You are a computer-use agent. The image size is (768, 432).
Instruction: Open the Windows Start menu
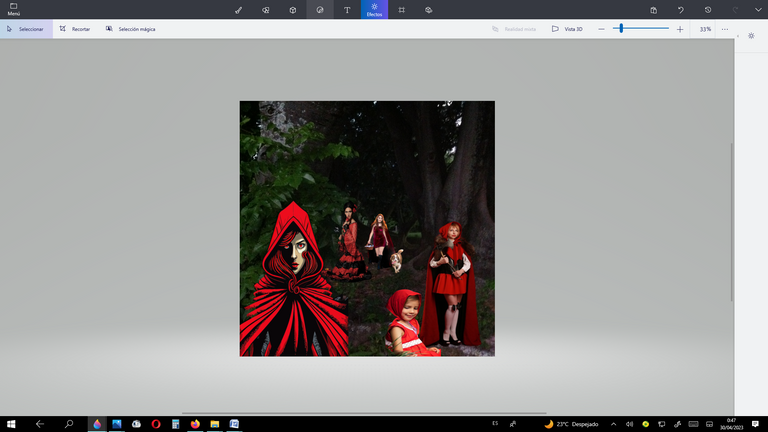(x=11, y=424)
